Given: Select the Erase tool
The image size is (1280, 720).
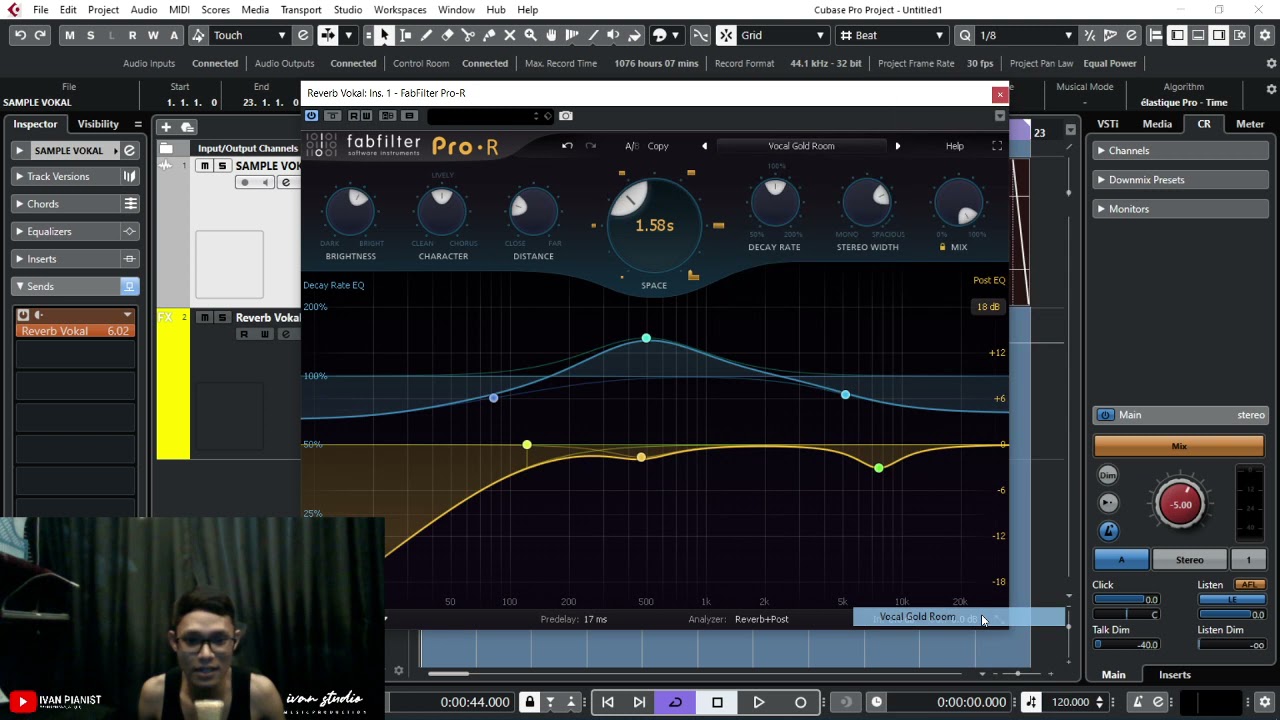Looking at the screenshot, I should (447, 35).
